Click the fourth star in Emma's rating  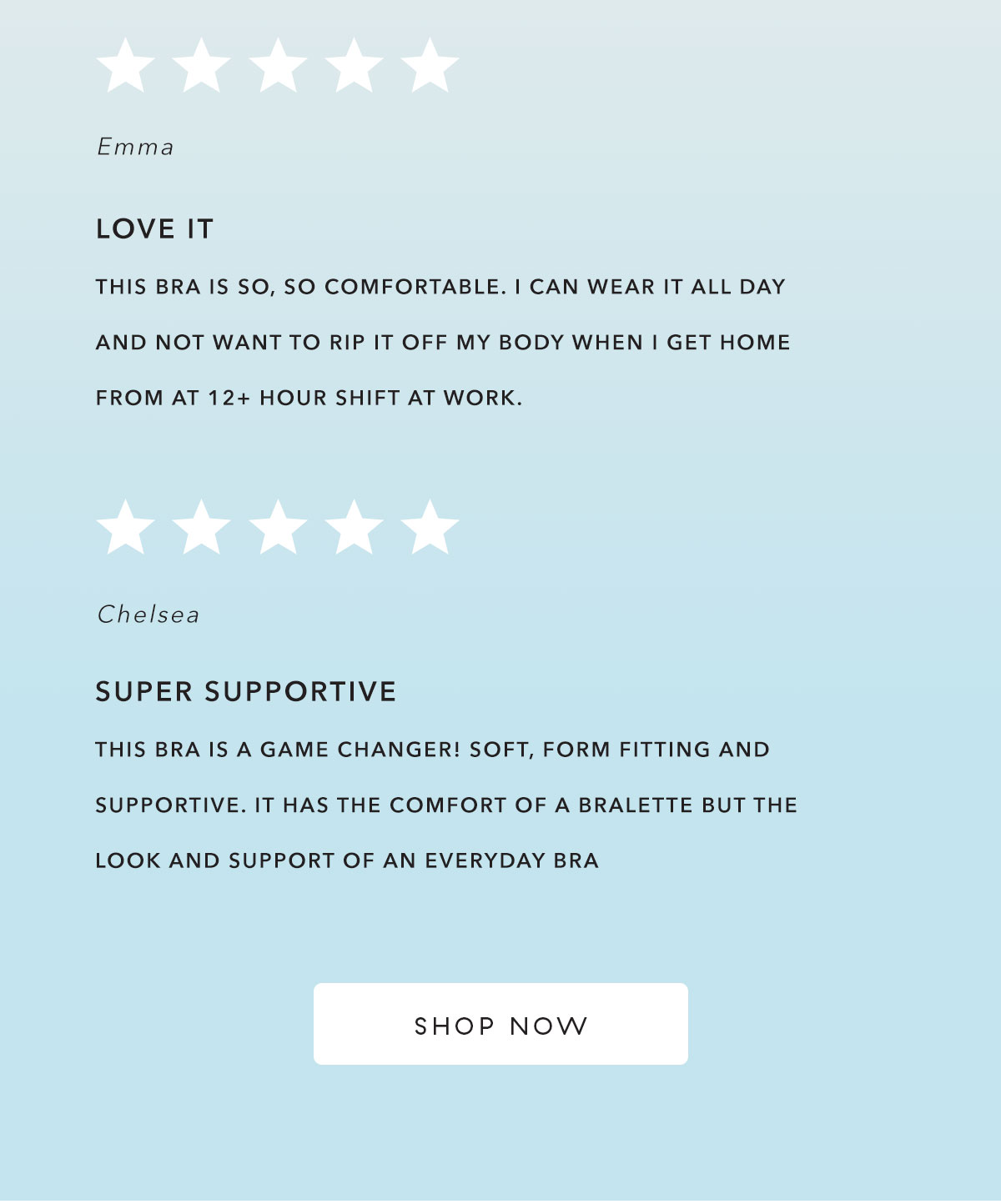[x=354, y=65]
